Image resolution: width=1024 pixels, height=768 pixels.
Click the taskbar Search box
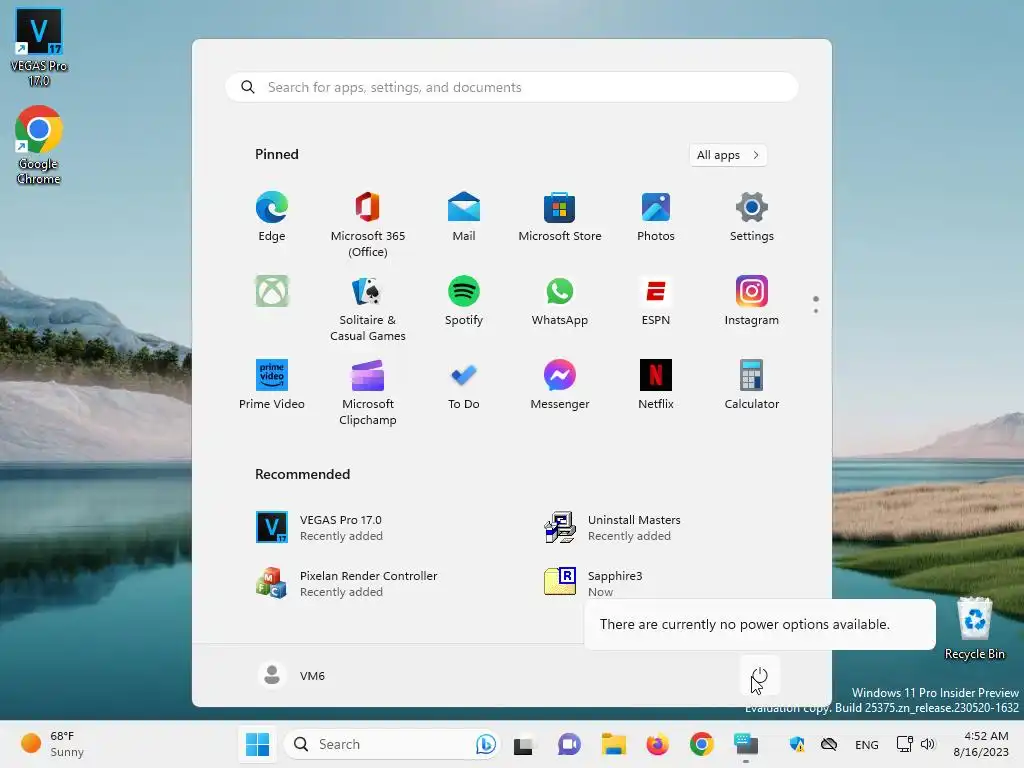[392, 744]
